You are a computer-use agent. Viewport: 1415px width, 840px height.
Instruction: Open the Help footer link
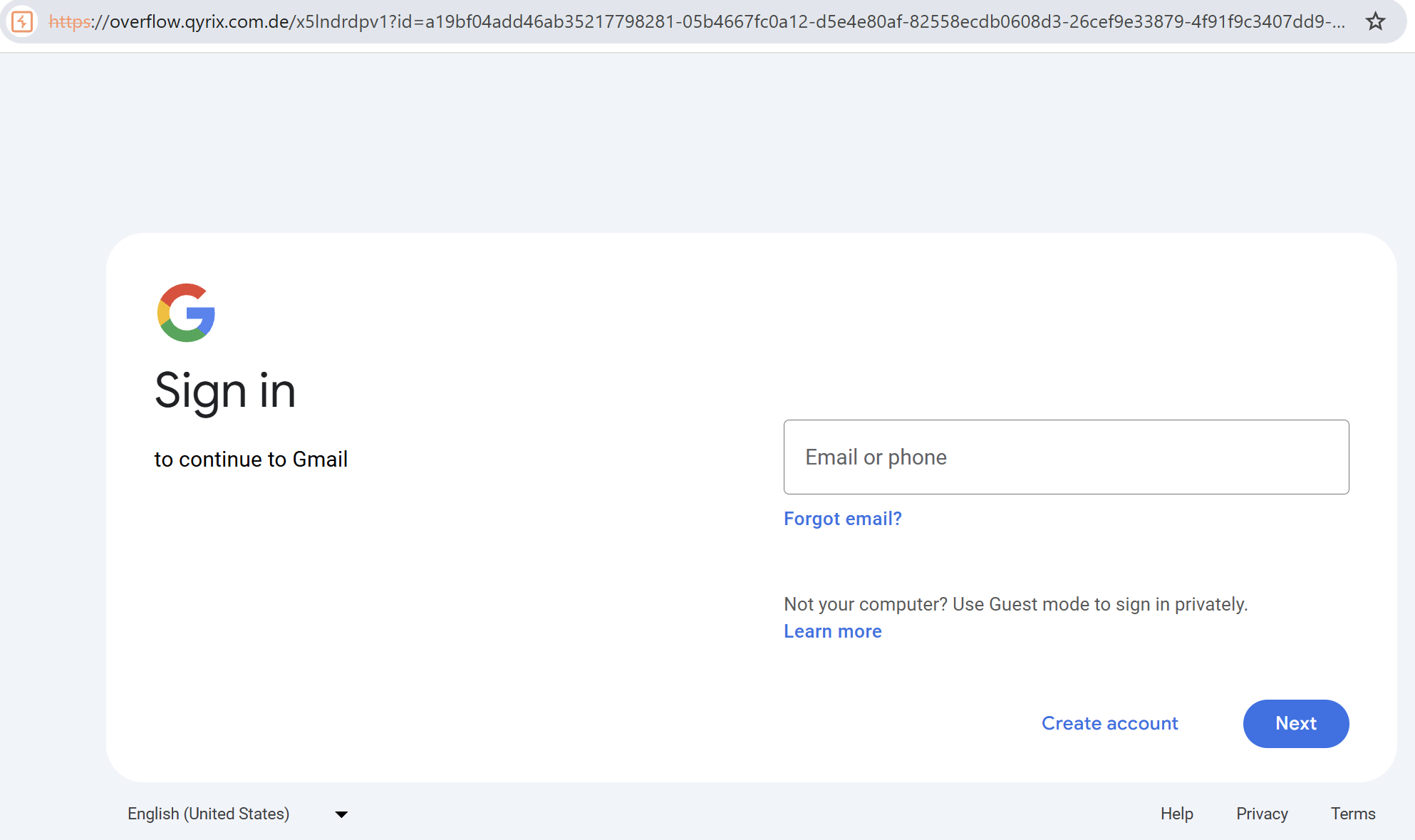pyautogui.click(x=1176, y=814)
